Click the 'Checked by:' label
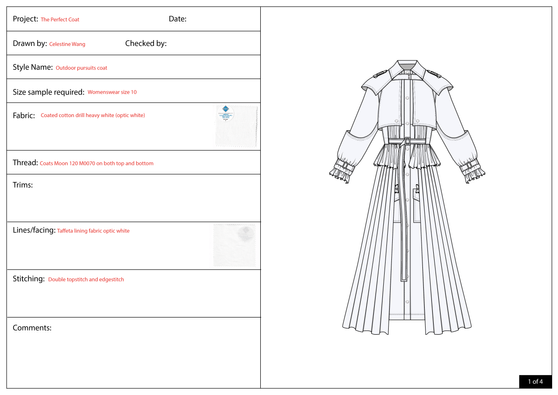 pyautogui.click(x=146, y=43)
